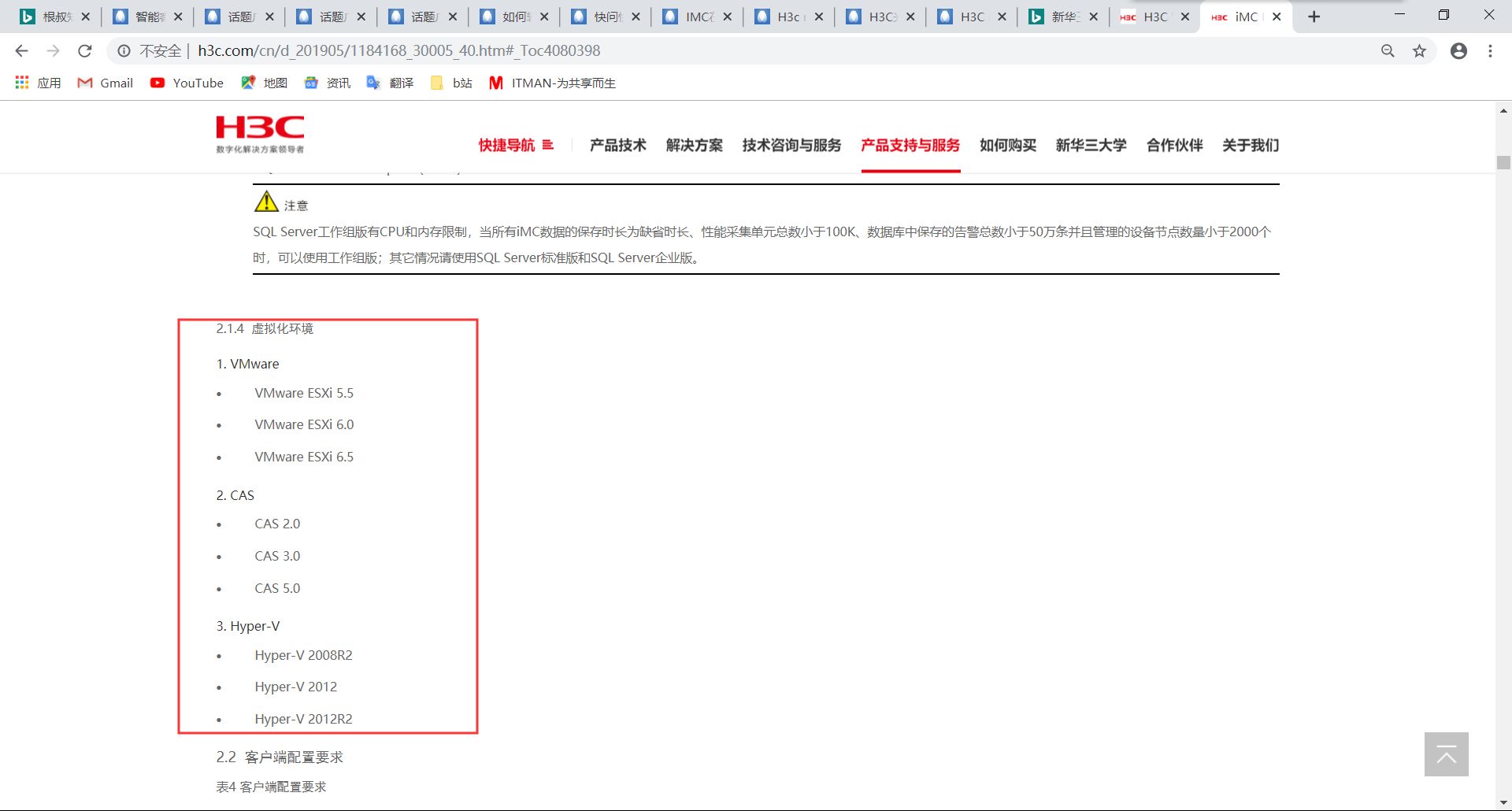
Task: Click the H3C logo
Action: pos(260,135)
